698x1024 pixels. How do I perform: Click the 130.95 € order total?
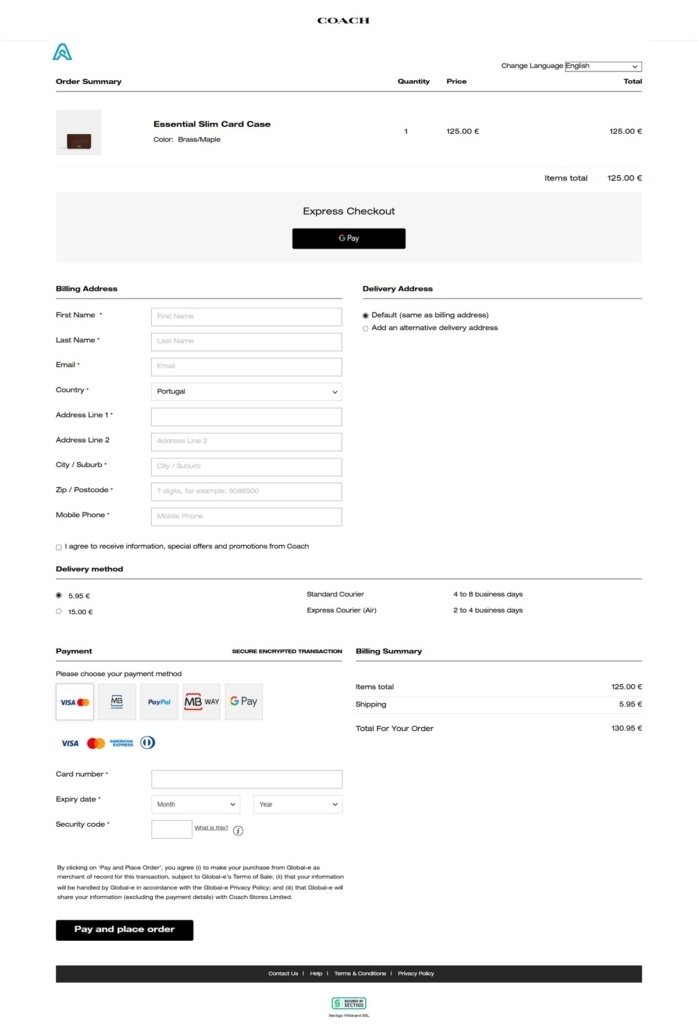626,728
